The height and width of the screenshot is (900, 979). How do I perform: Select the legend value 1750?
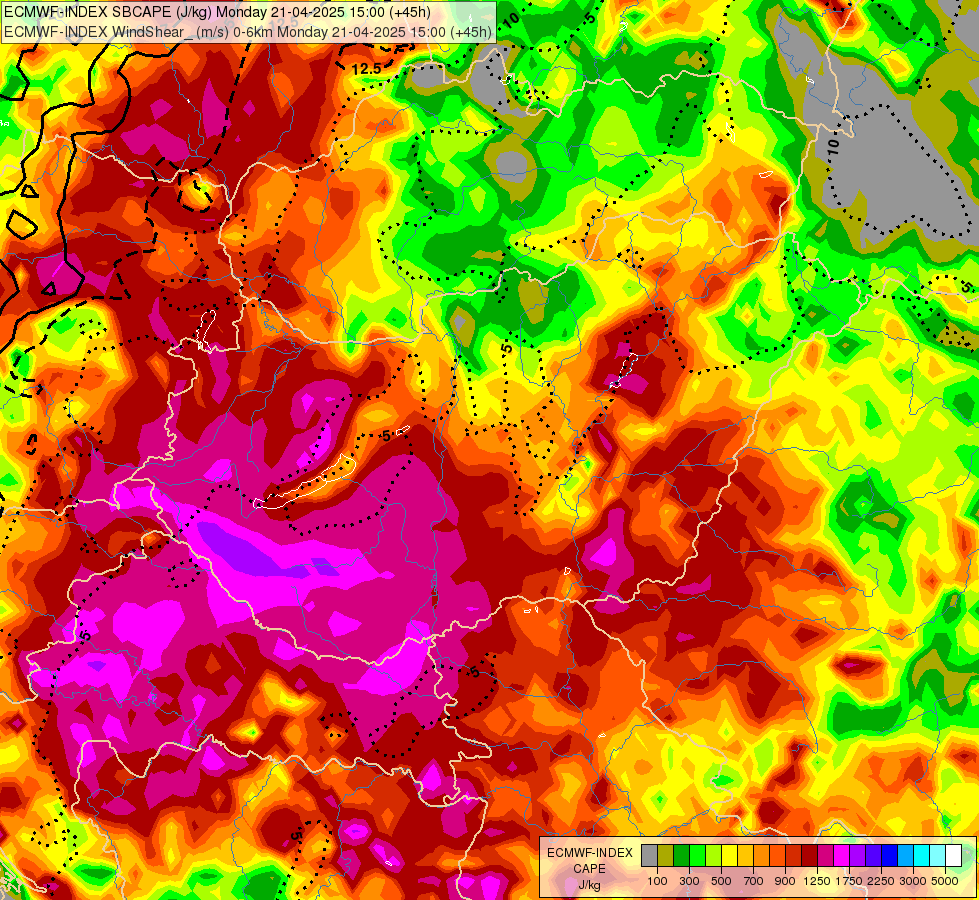(x=849, y=881)
